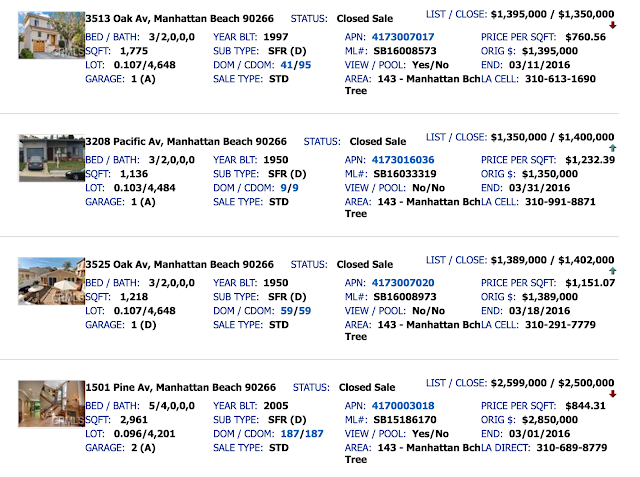
Task: Open the 3525 Oak Av listing thumbnail
Action: [x=51, y=281]
